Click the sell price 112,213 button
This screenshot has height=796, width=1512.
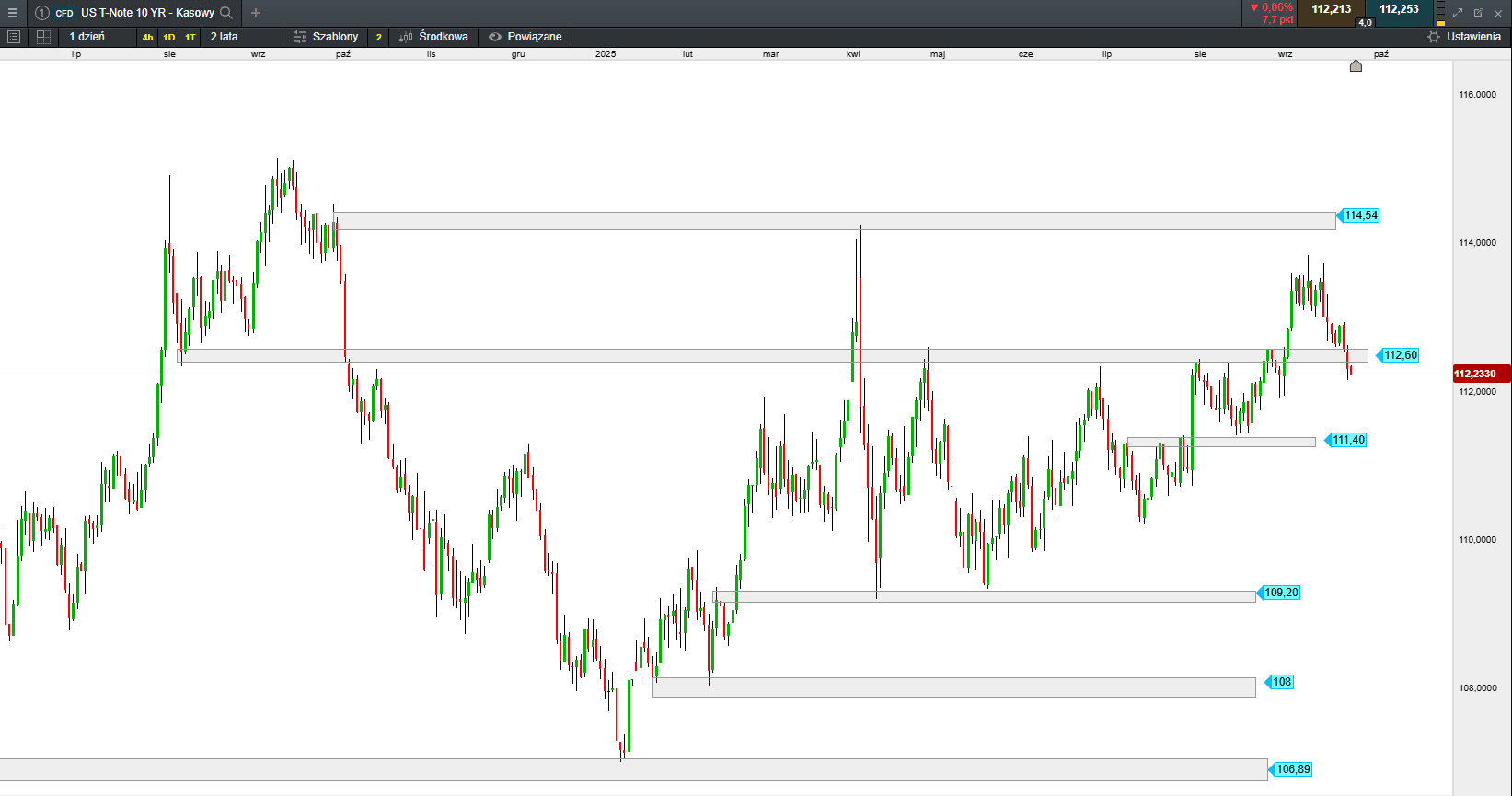point(1331,9)
